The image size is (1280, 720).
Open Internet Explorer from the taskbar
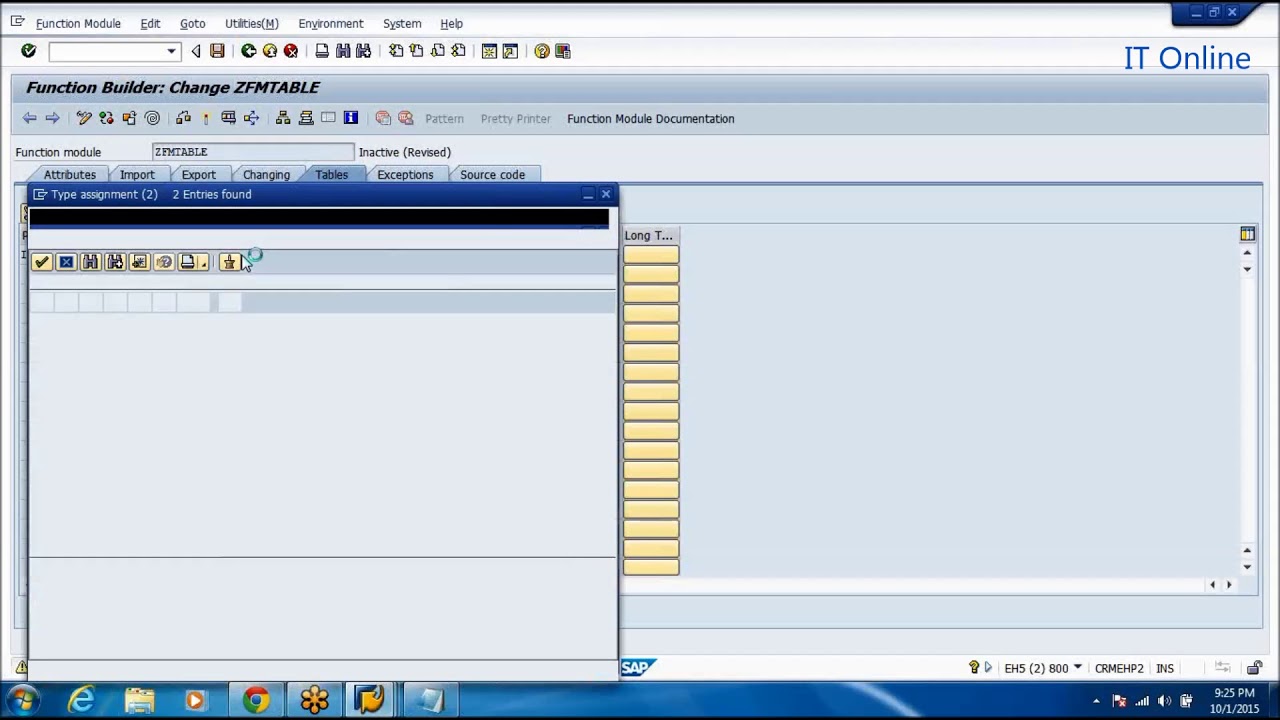81,700
